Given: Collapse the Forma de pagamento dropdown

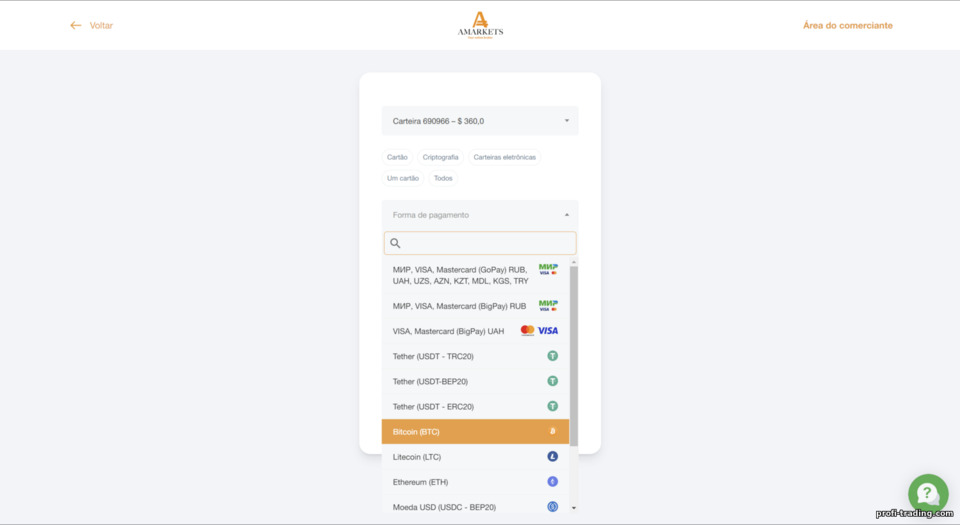Looking at the screenshot, I should point(480,215).
